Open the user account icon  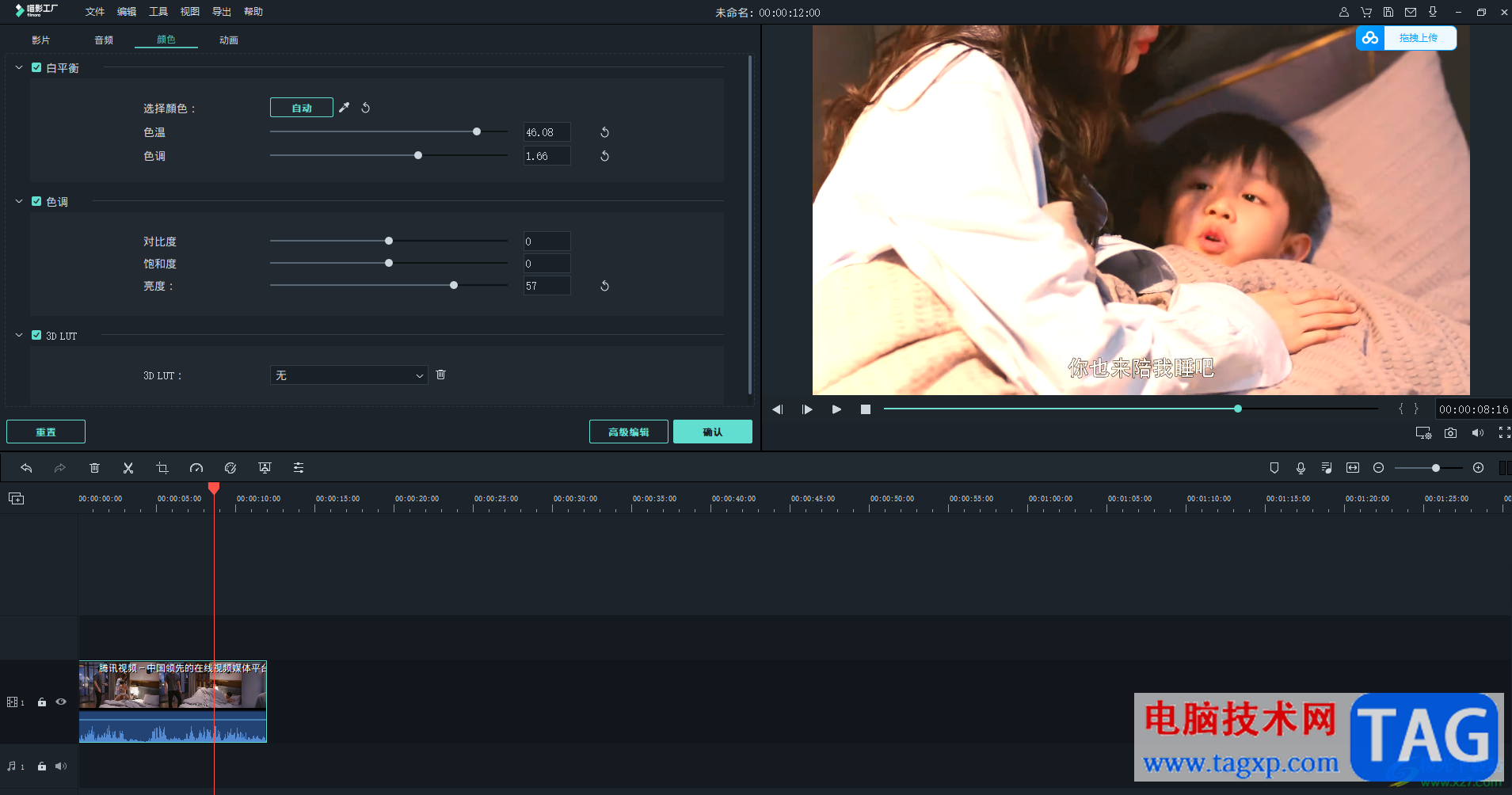[x=1344, y=12]
